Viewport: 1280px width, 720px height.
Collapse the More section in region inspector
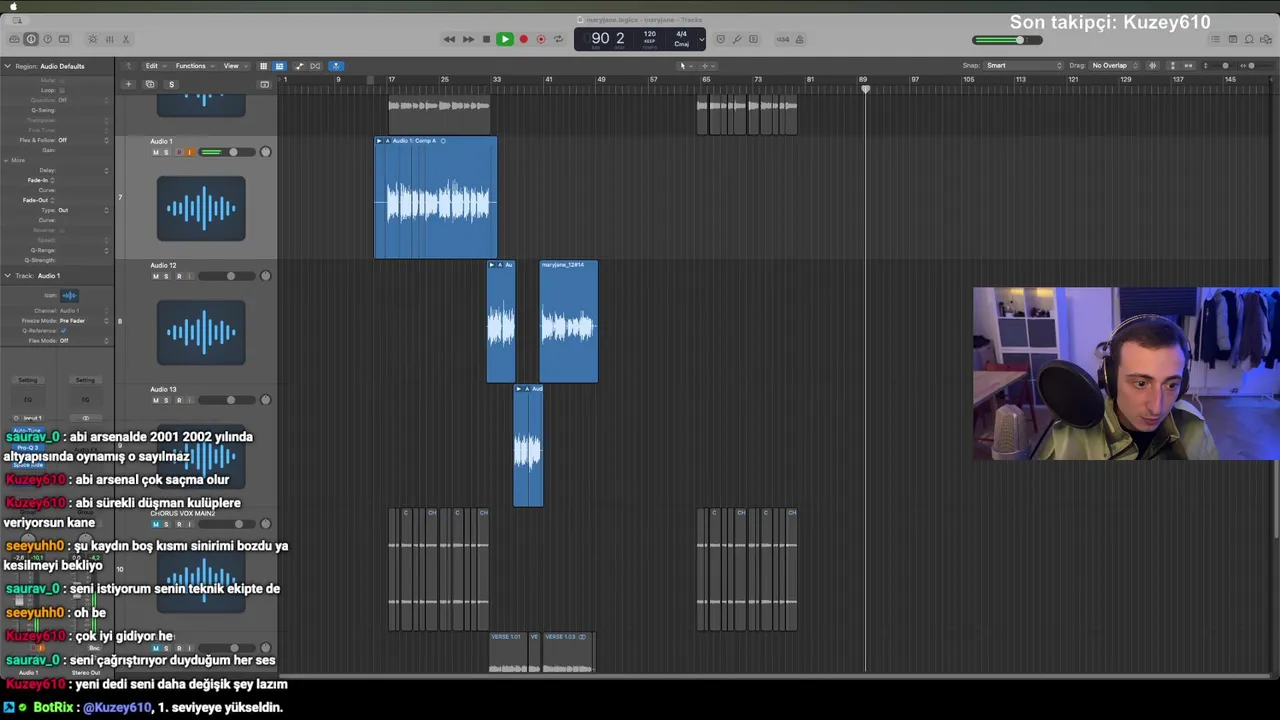point(6,160)
